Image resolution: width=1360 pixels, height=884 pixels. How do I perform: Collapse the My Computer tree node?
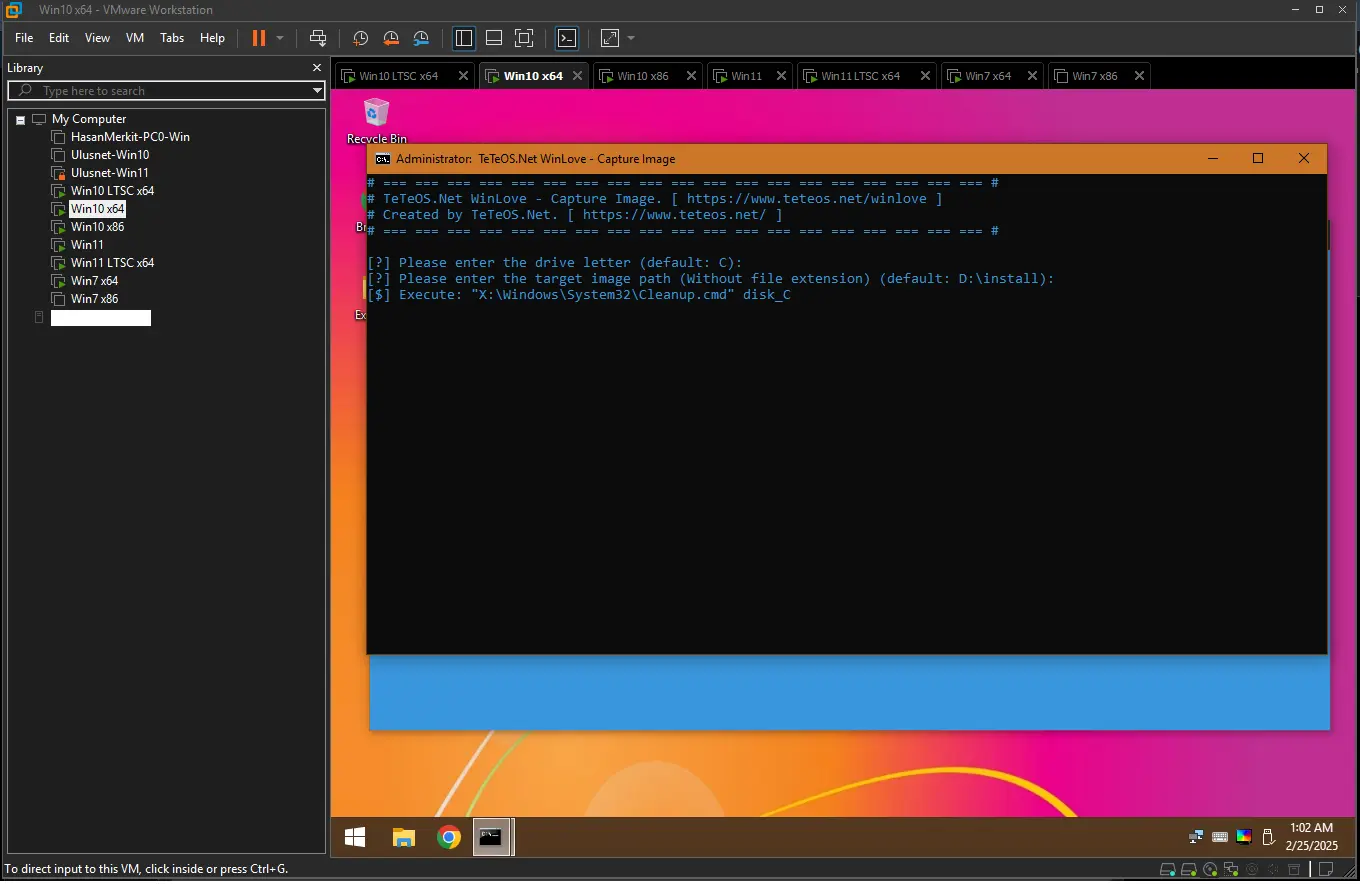[20, 119]
